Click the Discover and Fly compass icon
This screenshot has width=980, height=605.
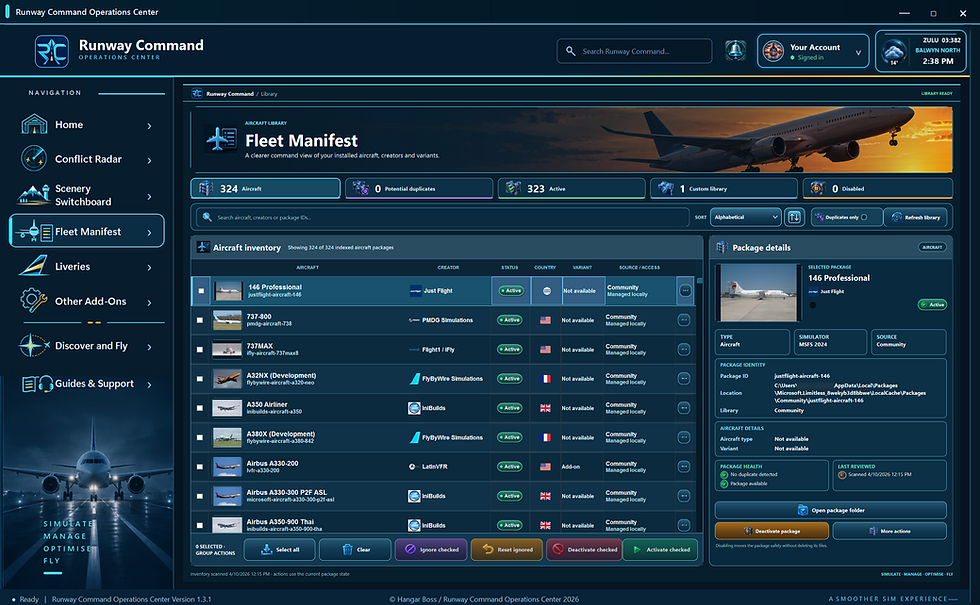[x=34, y=346]
